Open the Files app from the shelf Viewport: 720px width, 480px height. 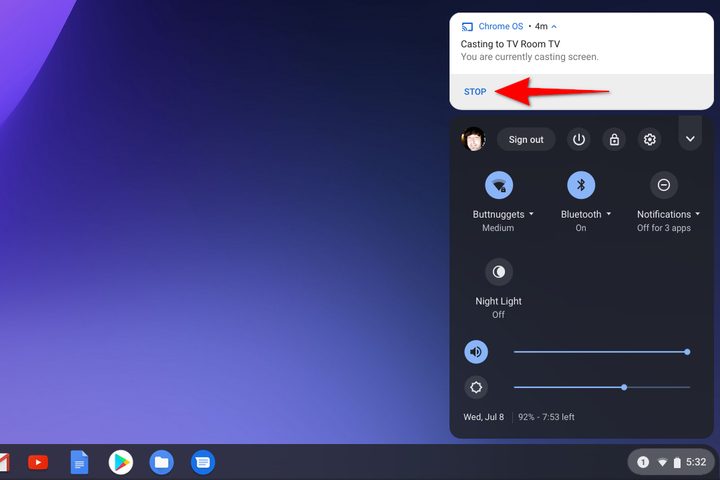(x=162, y=462)
